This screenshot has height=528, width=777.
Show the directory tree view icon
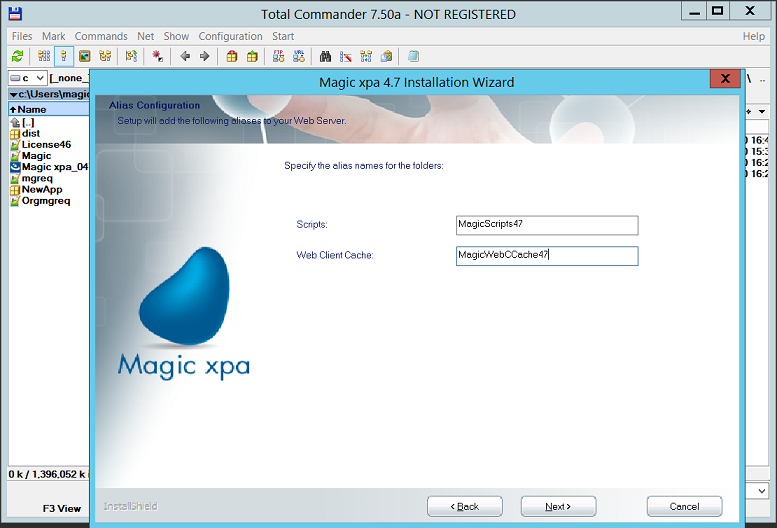pyautogui.click(x=105, y=56)
